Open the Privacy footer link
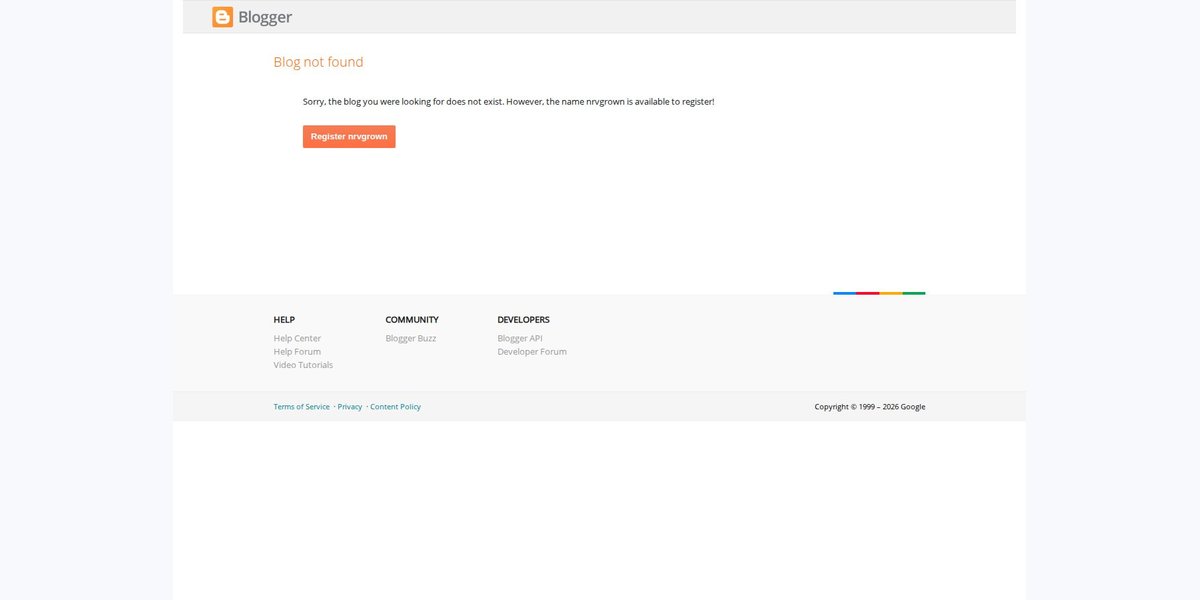The image size is (1200, 600). 350,407
